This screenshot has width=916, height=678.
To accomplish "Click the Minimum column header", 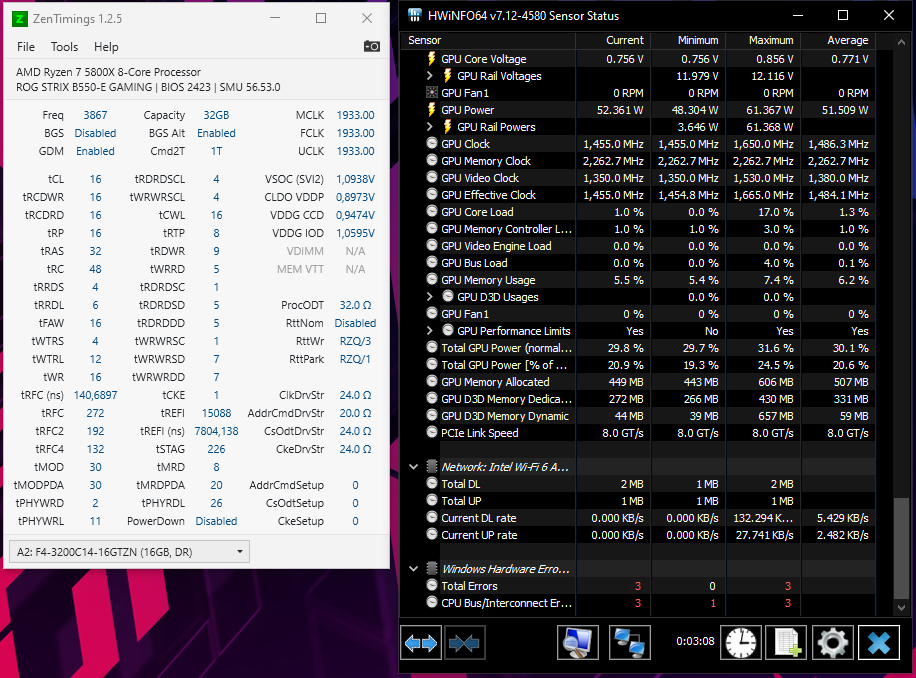I will [x=688, y=40].
